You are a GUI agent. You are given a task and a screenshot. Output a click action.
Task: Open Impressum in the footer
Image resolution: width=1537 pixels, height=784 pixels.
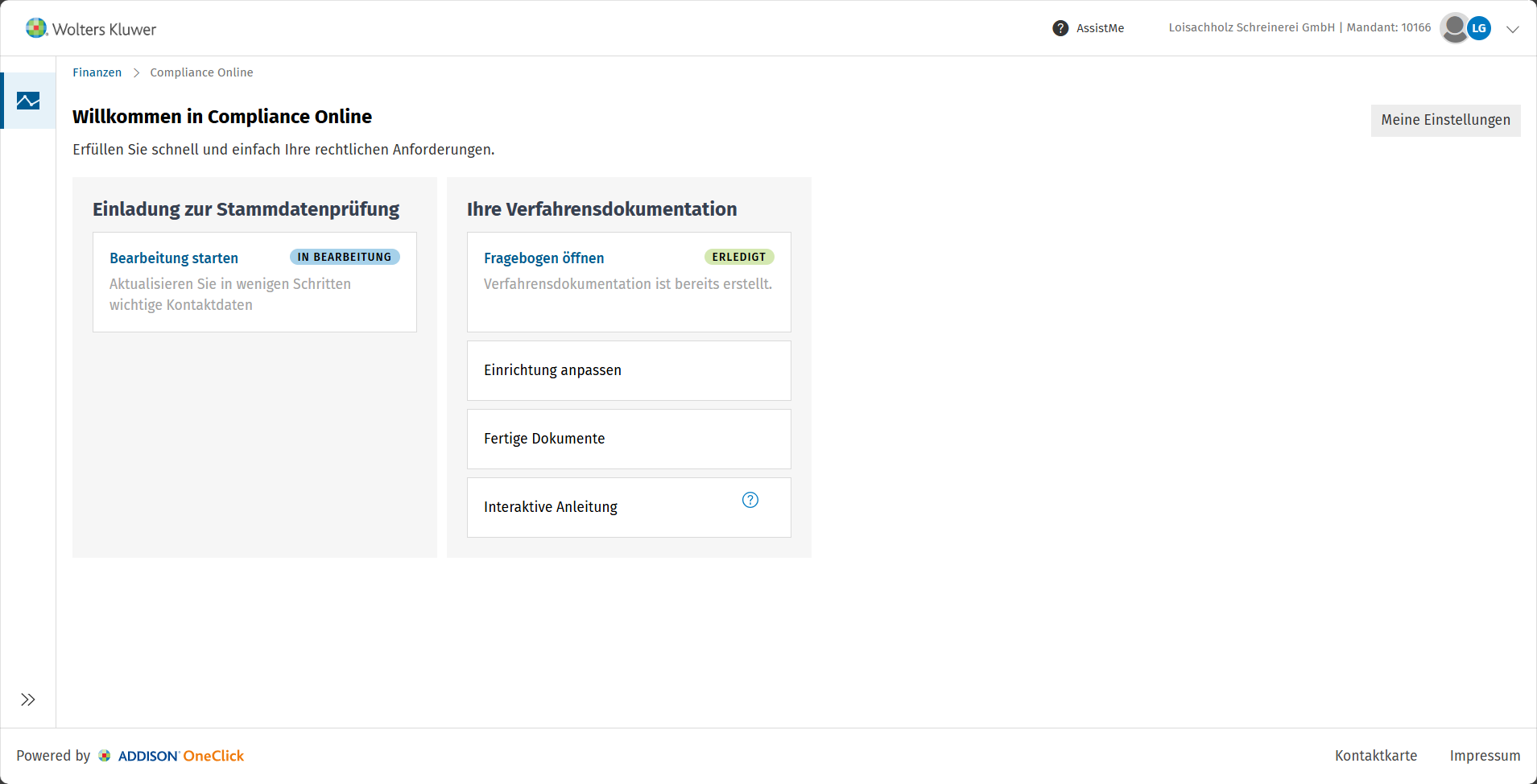pyautogui.click(x=1485, y=756)
